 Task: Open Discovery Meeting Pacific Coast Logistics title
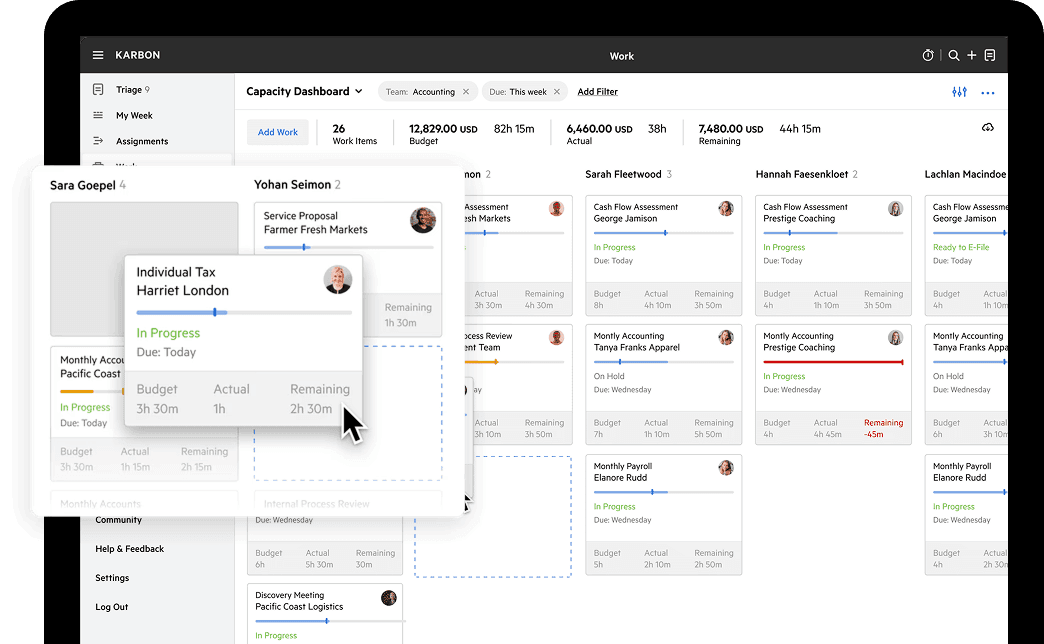[x=299, y=601]
